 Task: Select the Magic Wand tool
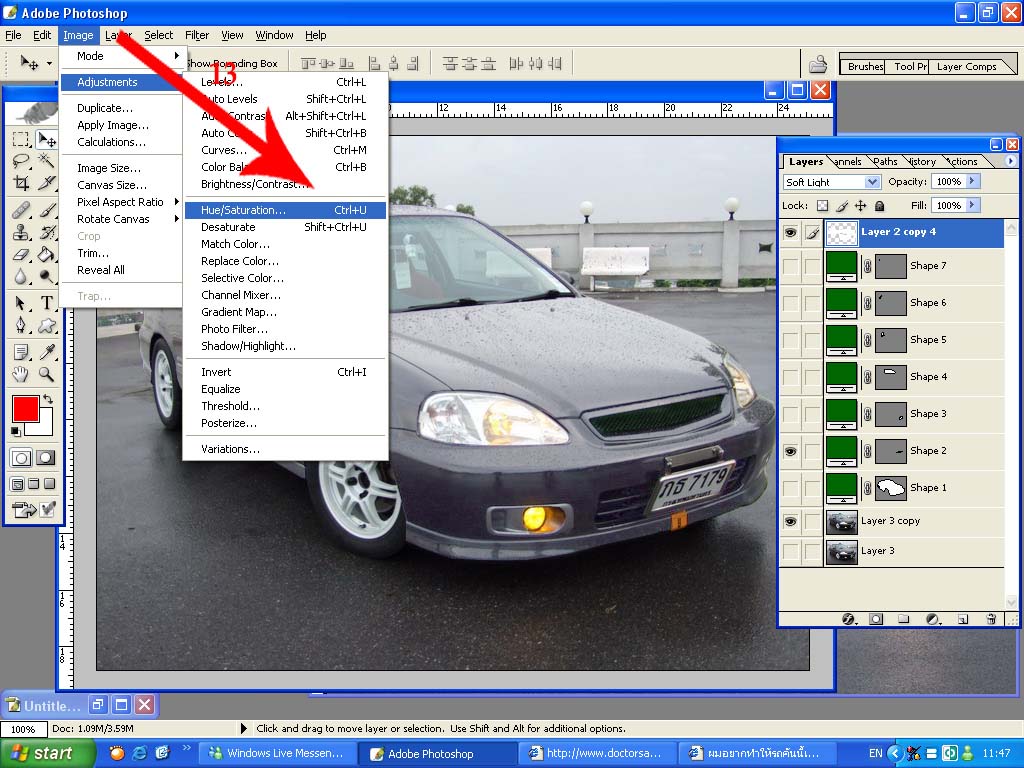tap(46, 161)
